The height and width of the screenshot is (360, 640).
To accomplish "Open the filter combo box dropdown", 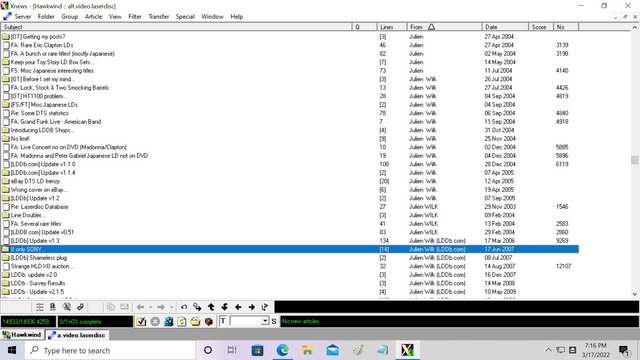I will 265,321.
